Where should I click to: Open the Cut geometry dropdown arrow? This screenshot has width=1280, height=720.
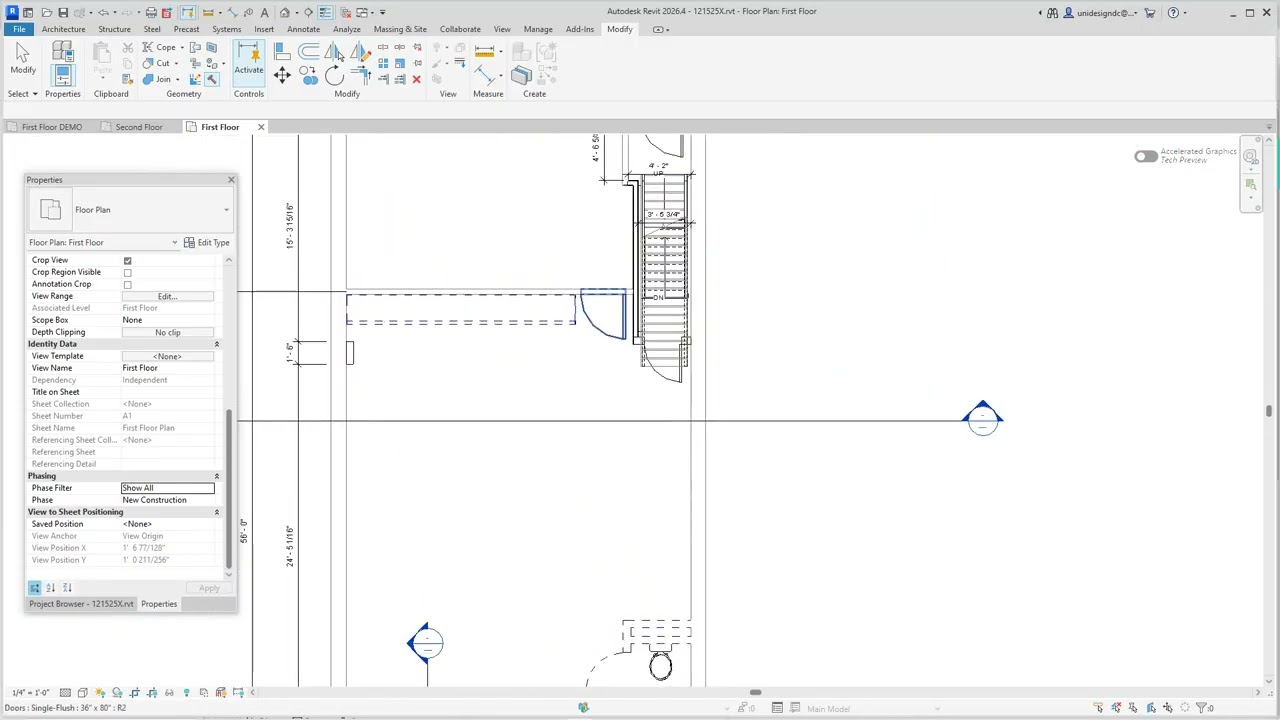pos(176,63)
